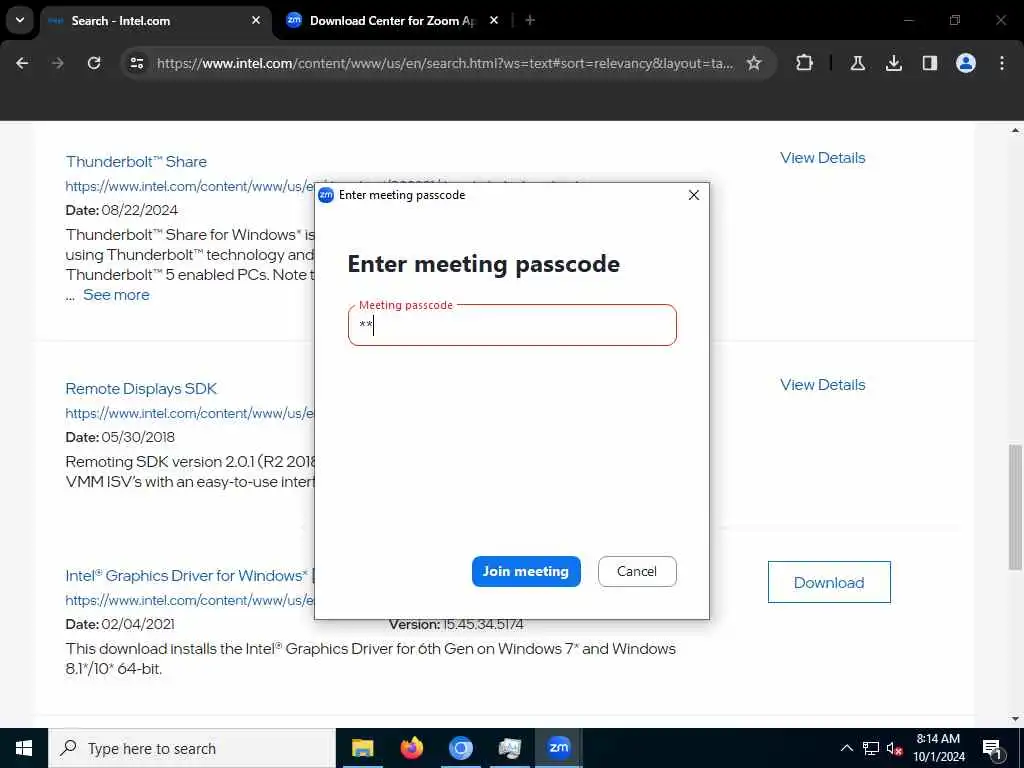This screenshot has width=1024, height=768.
Task: Open the Chrome profile avatar
Action: (x=966, y=63)
